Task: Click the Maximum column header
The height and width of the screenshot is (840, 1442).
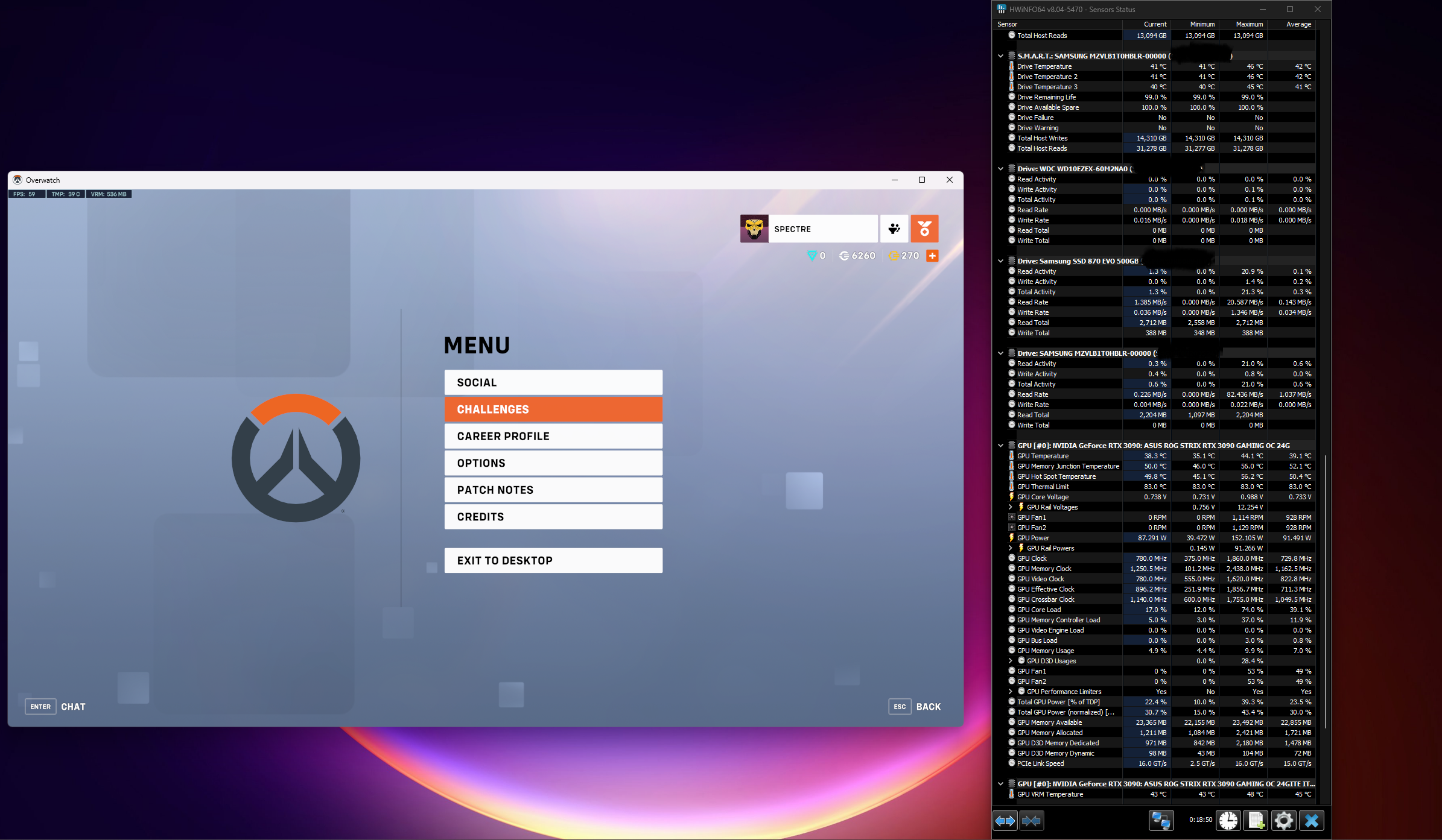Action: [x=1243, y=24]
